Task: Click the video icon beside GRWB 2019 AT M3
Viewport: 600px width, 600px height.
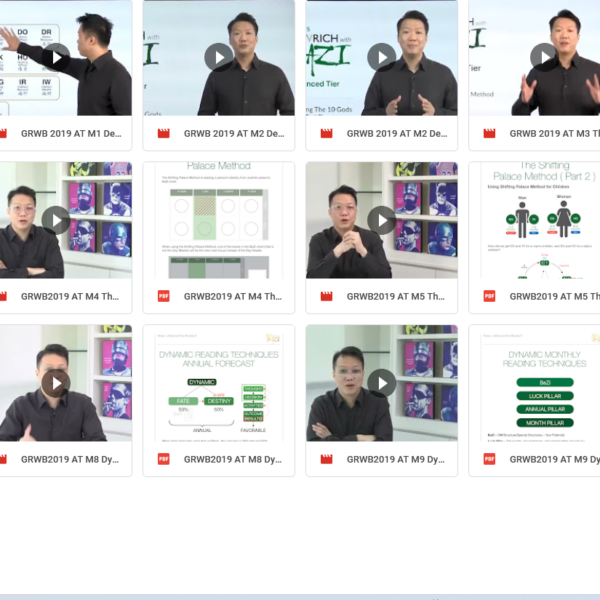Action: pyautogui.click(x=489, y=133)
